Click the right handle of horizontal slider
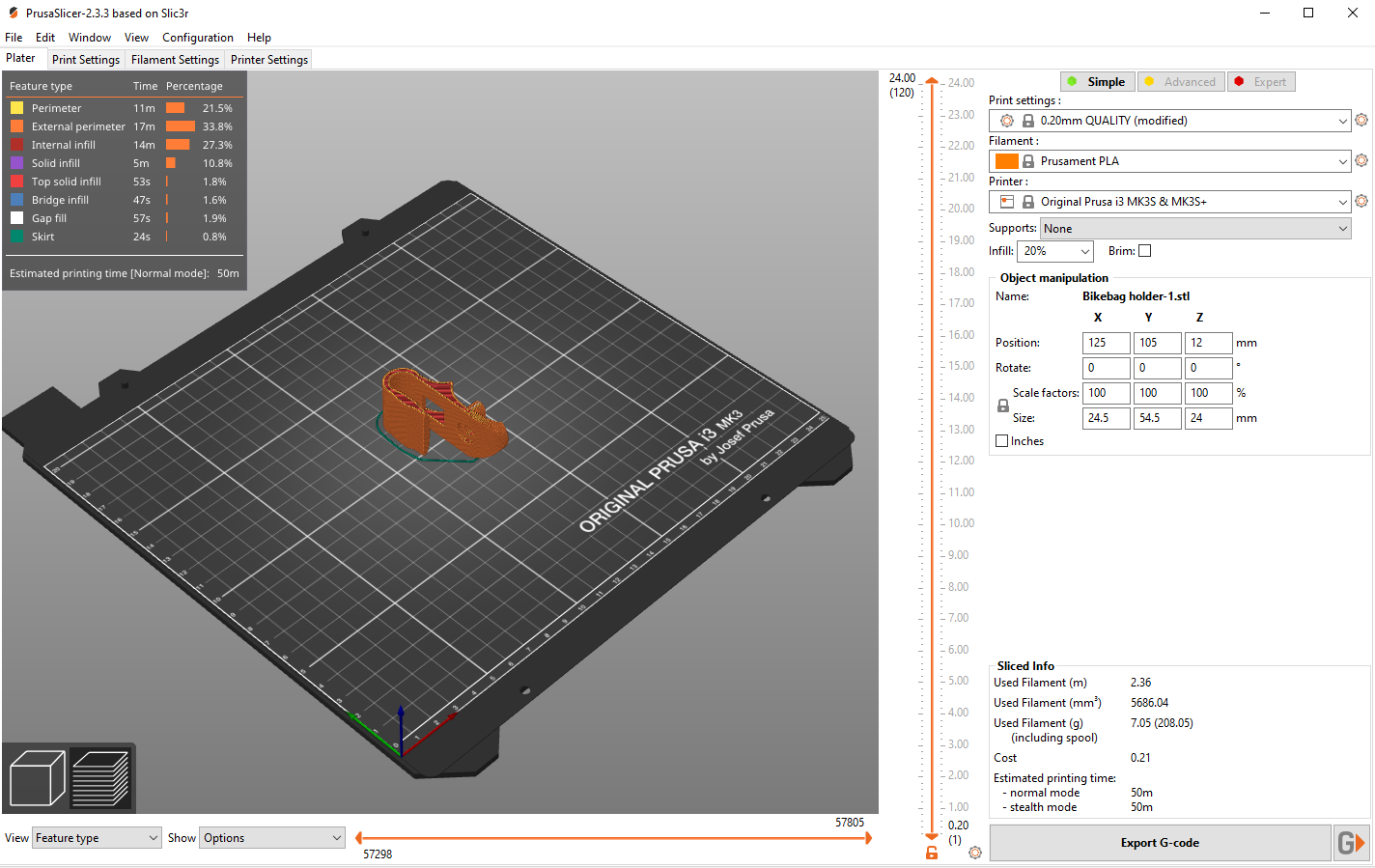Screen dimensions: 1375x868 click(868, 838)
